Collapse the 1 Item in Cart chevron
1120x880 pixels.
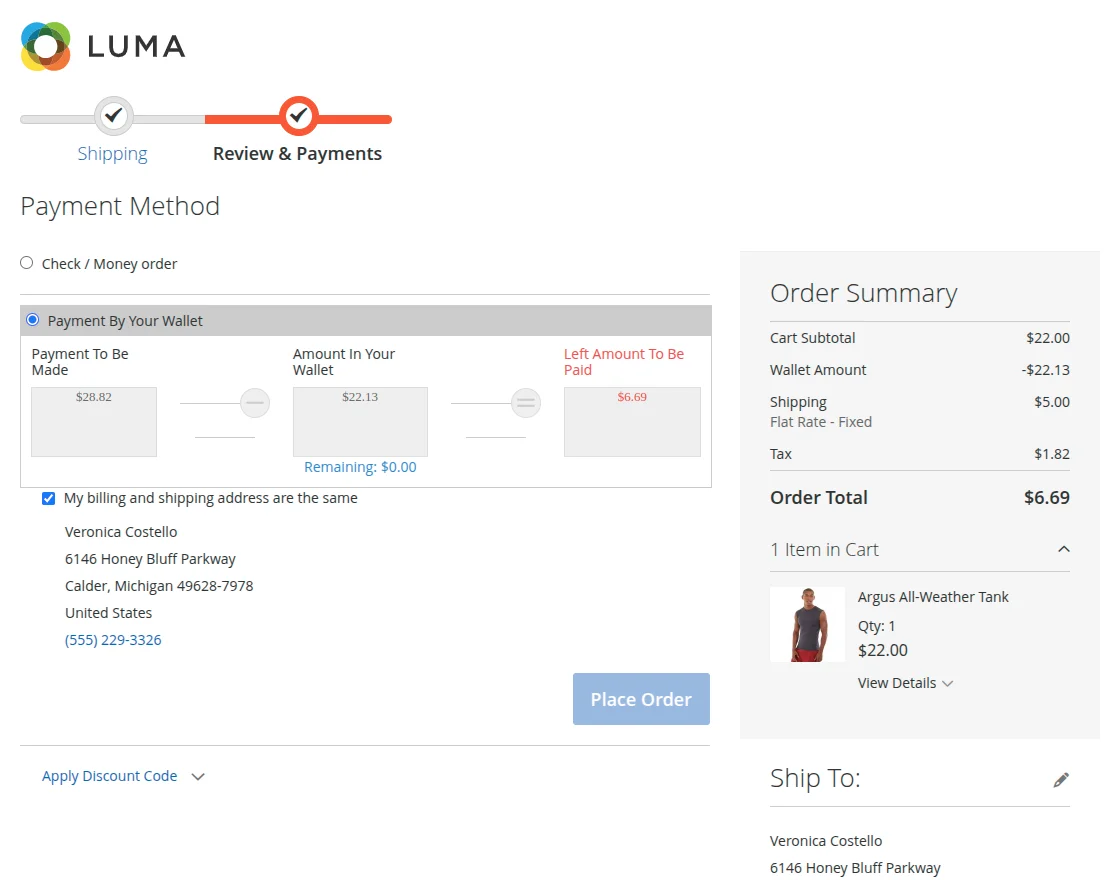pos(1064,549)
